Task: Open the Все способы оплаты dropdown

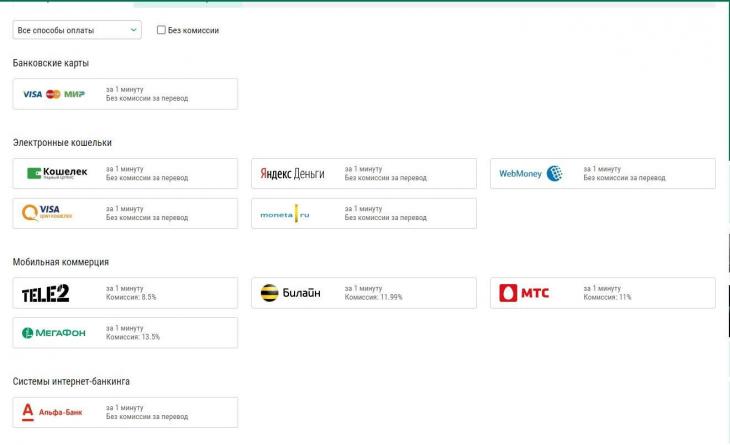Action: click(70, 30)
